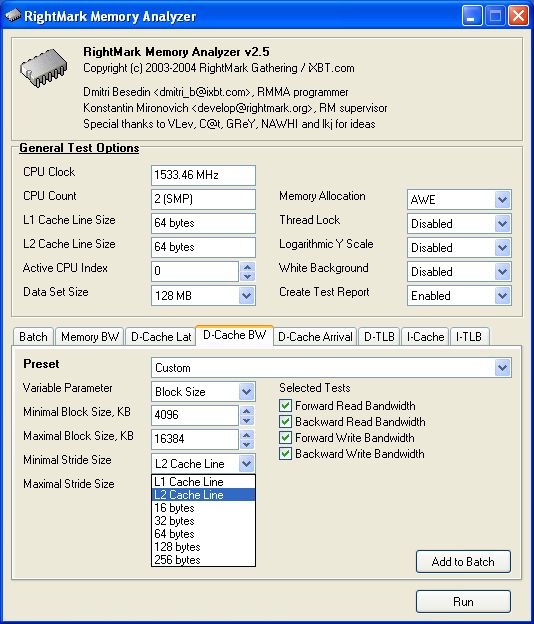The width and height of the screenshot is (534, 624).
Task: Select the D-Cache BW tab
Action: [234, 335]
